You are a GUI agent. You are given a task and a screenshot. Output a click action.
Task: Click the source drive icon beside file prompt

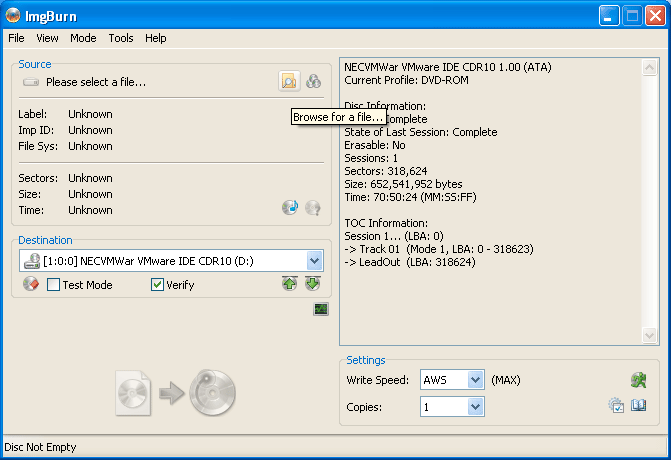[x=31, y=82]
